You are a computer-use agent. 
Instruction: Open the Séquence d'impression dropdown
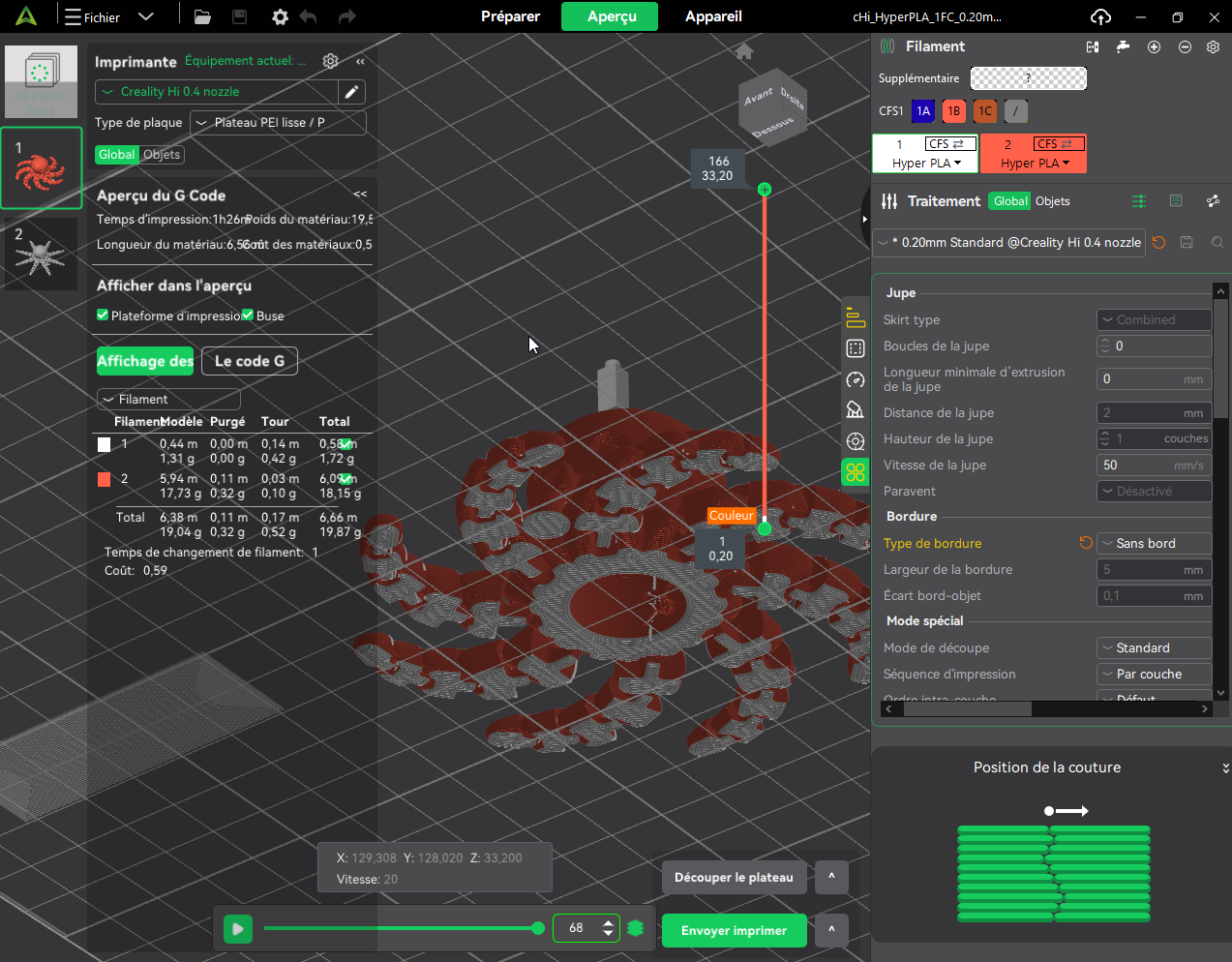point(1154,674)
